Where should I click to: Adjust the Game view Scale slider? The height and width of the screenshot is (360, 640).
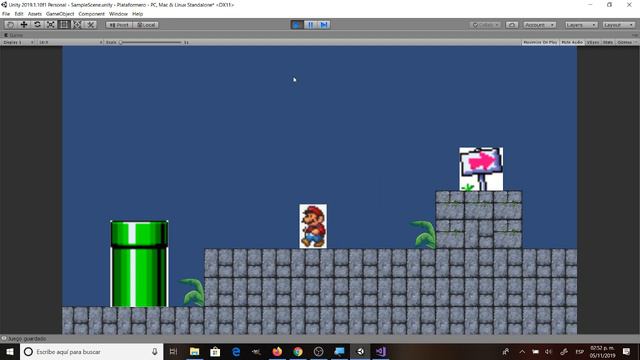pyautogui.click(x=151, y=42)
